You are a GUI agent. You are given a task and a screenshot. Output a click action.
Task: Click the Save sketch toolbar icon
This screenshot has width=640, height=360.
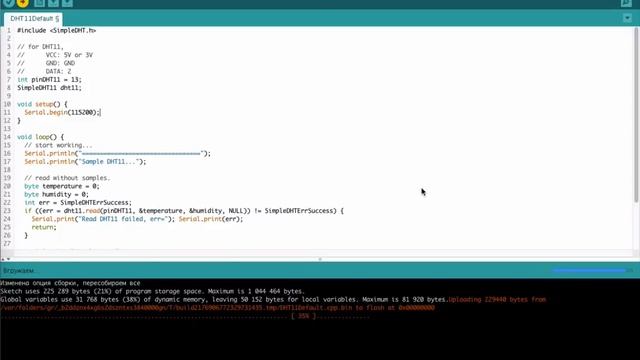pyautogui.click(x=67, y=3)
